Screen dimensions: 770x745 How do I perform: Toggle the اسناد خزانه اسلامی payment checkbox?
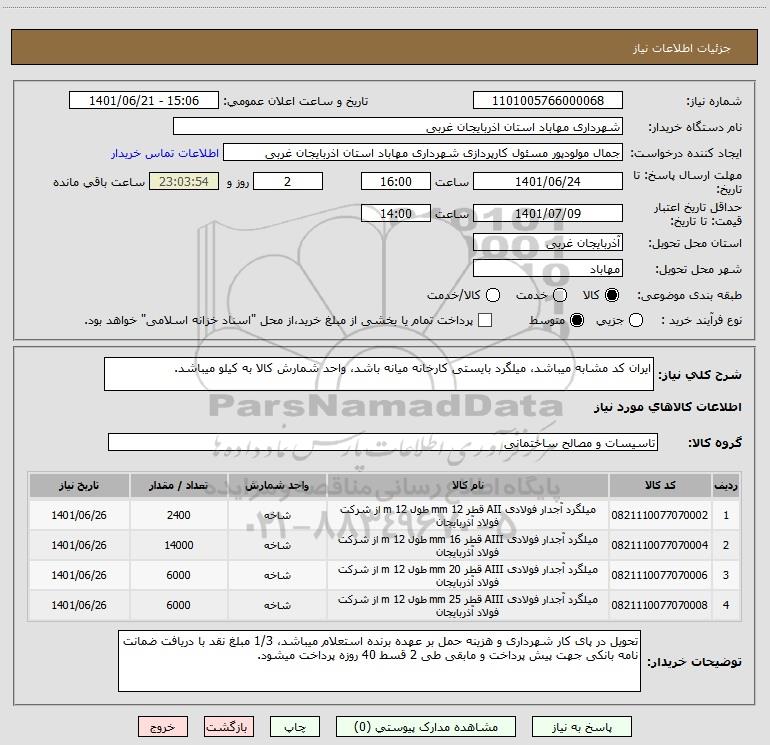point(485,320)
